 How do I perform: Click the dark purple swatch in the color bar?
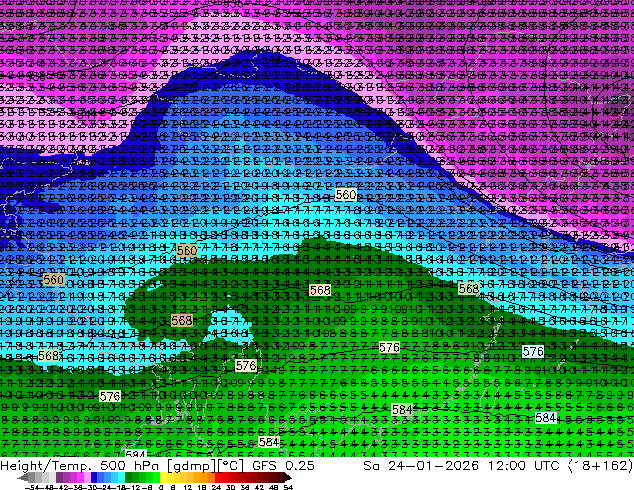(59, 477)
